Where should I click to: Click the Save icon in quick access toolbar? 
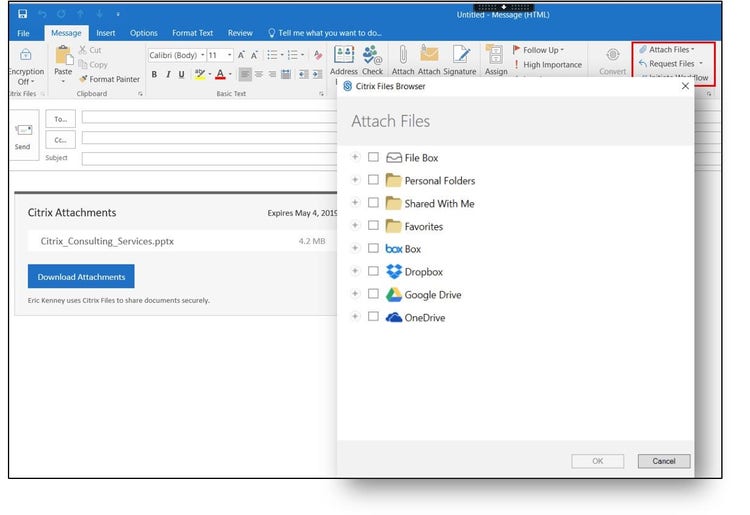[22, 14]
